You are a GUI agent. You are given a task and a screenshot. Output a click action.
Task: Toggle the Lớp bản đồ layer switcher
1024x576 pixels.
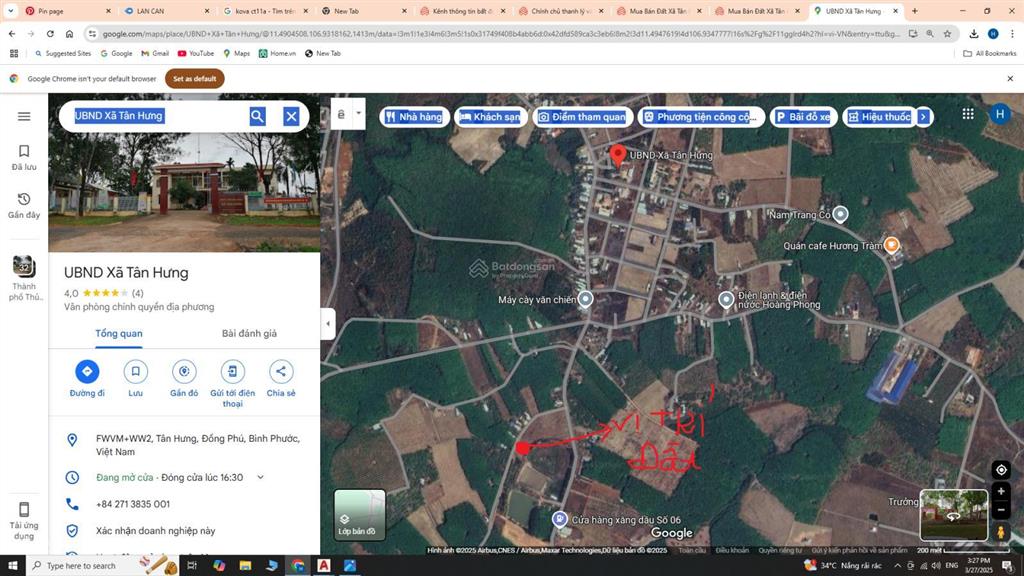[x=359, y=514]
